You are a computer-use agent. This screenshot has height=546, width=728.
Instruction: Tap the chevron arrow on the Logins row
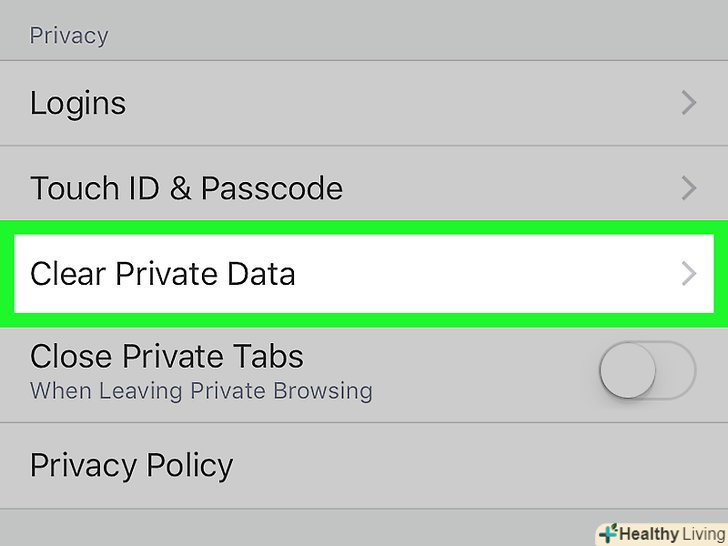pyautogui.click(x=688, y=103)
